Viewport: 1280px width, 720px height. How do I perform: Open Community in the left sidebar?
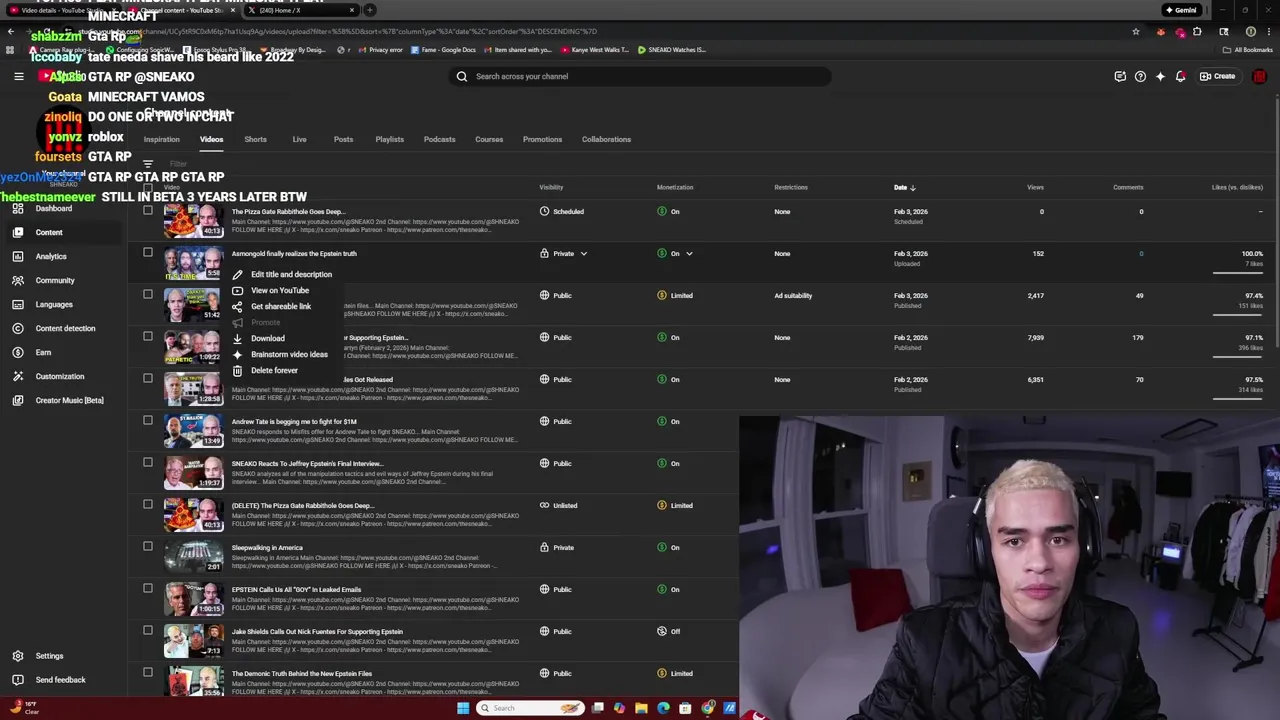pos(54,280)
